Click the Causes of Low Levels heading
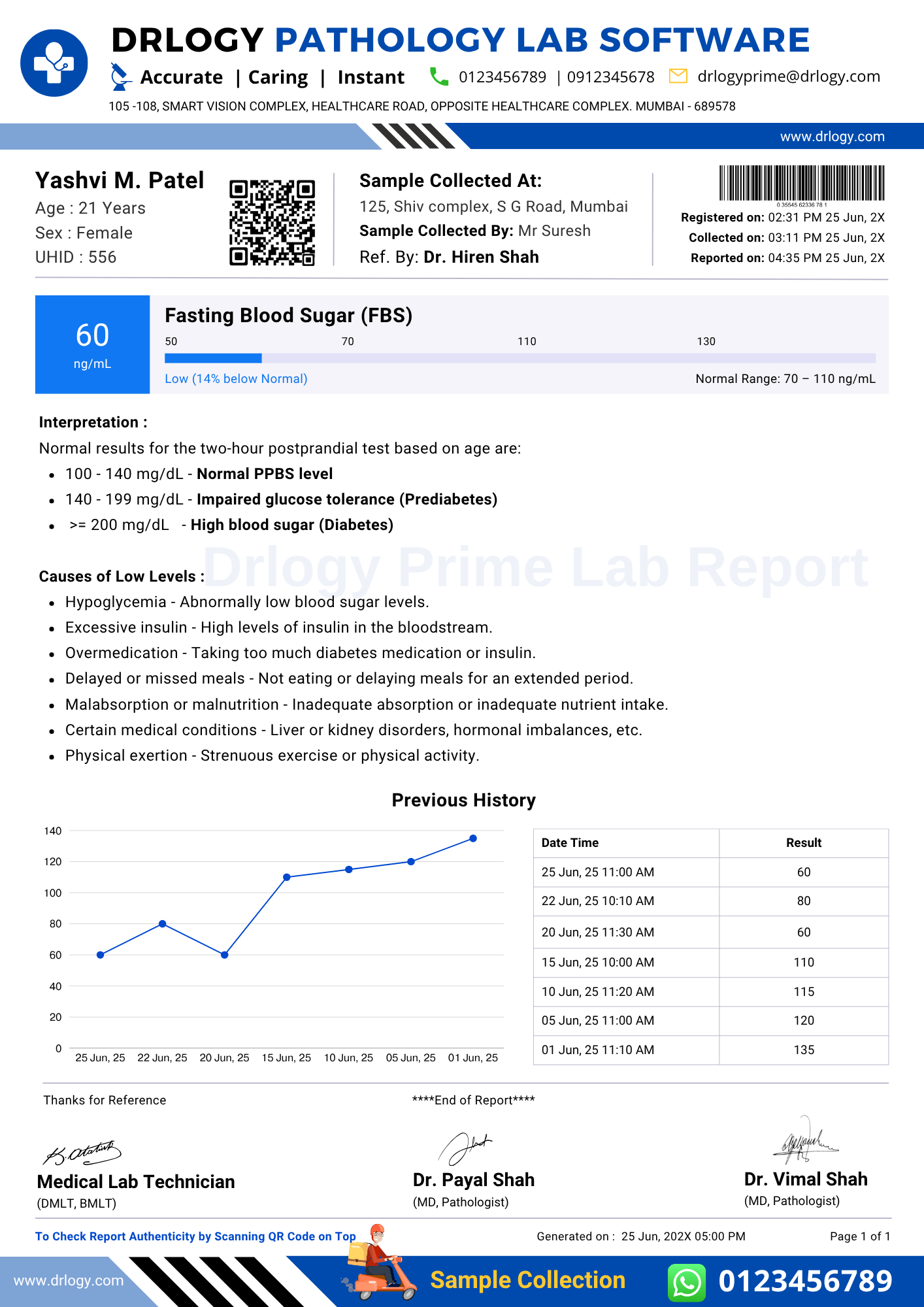The height and width of the screenshot is (1307, 924). point(122,577)
